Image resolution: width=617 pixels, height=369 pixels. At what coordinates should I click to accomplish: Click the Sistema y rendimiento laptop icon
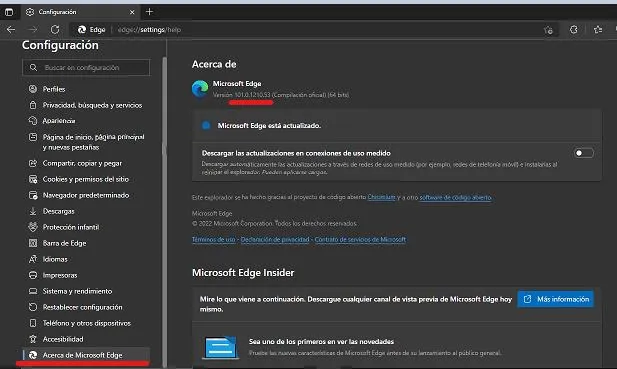click(x=33, y=291)
